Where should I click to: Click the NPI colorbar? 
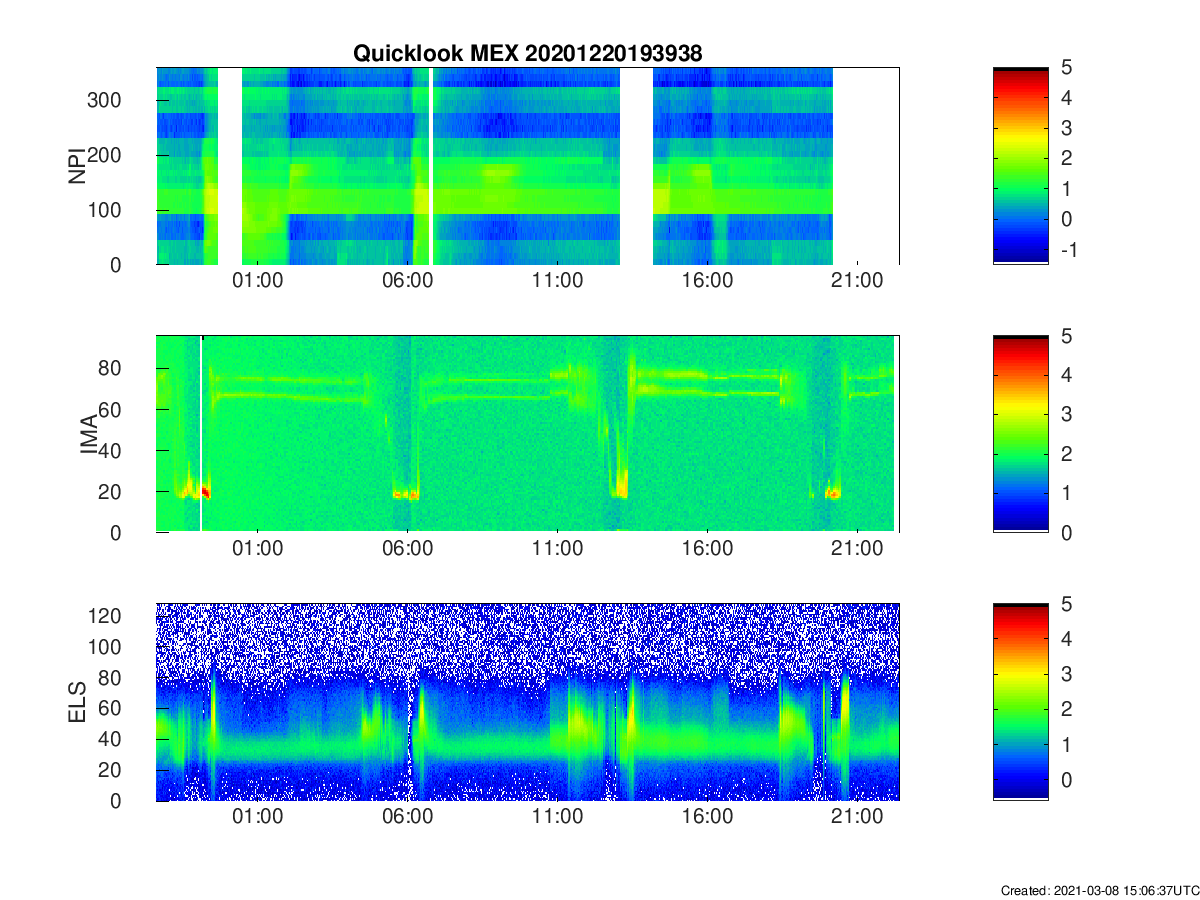[1020, 166]
